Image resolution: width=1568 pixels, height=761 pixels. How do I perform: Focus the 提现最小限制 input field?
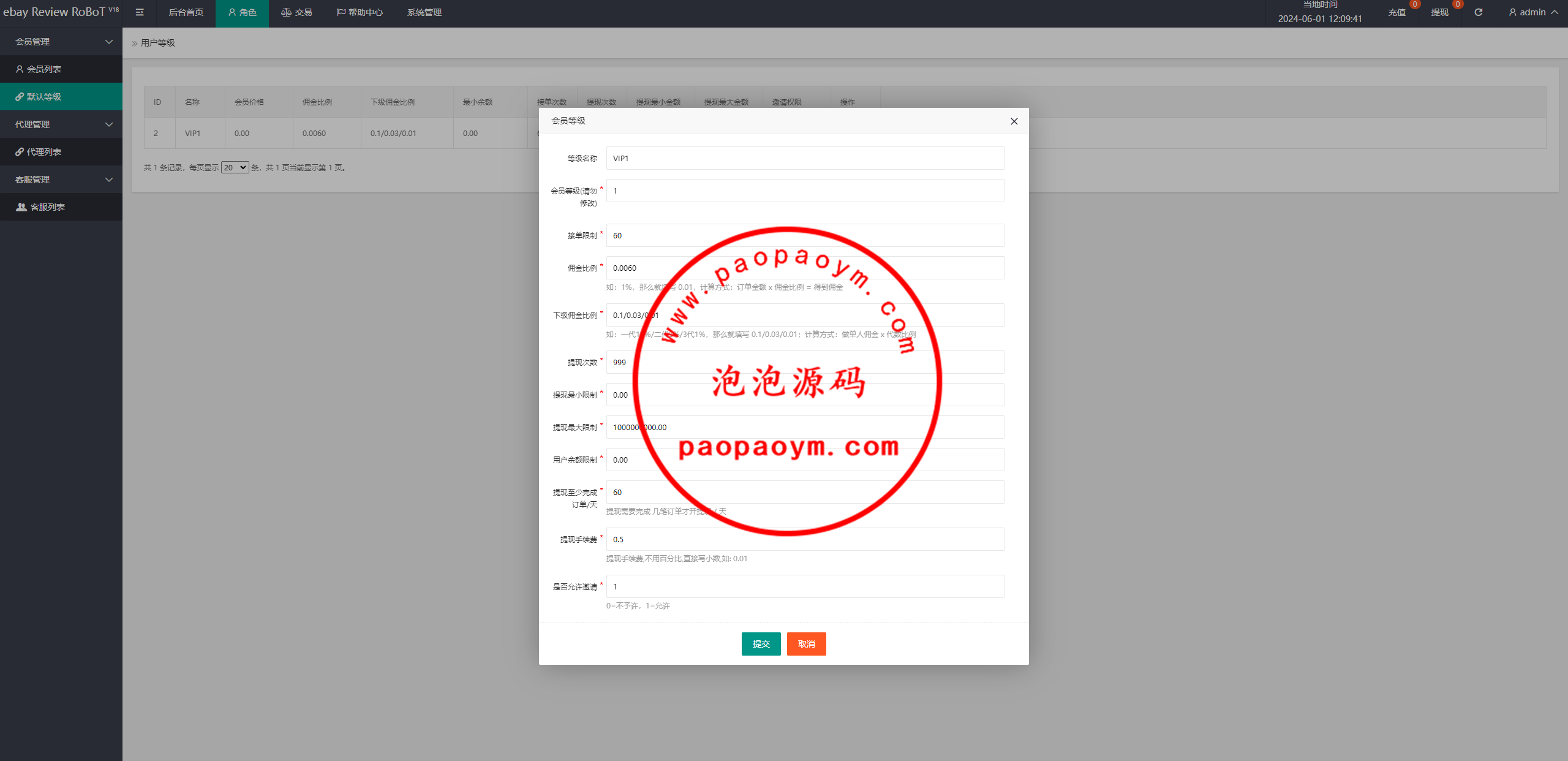pyautogui.click(x=805, y=395)
